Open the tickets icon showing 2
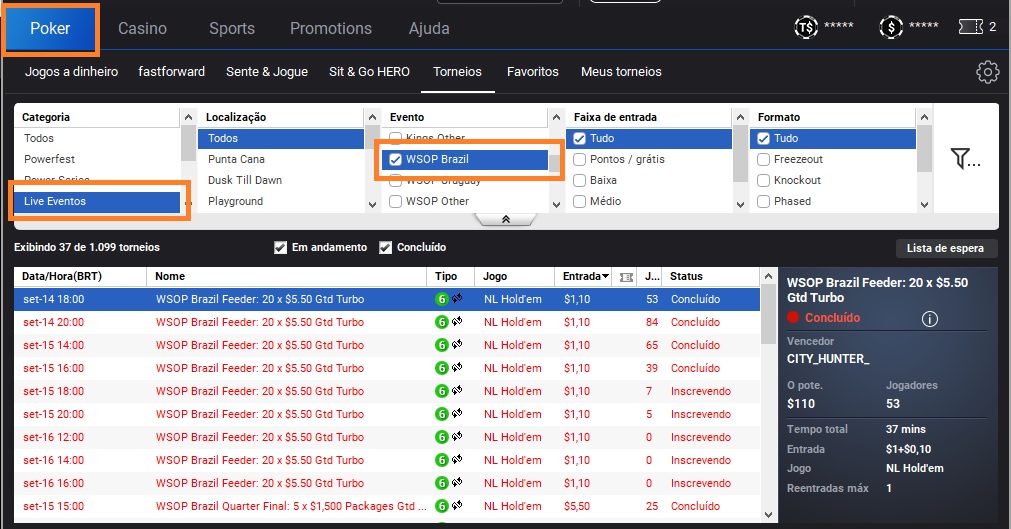The height and width of the screenshot is (529, 1011). tap(971, 26)
